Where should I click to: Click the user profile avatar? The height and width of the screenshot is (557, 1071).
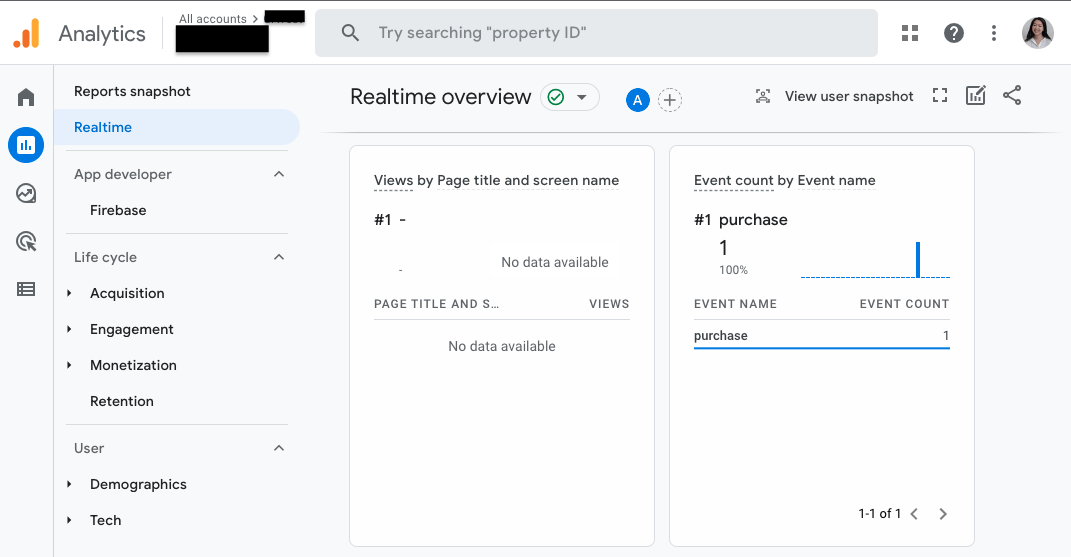(1038, 33)
